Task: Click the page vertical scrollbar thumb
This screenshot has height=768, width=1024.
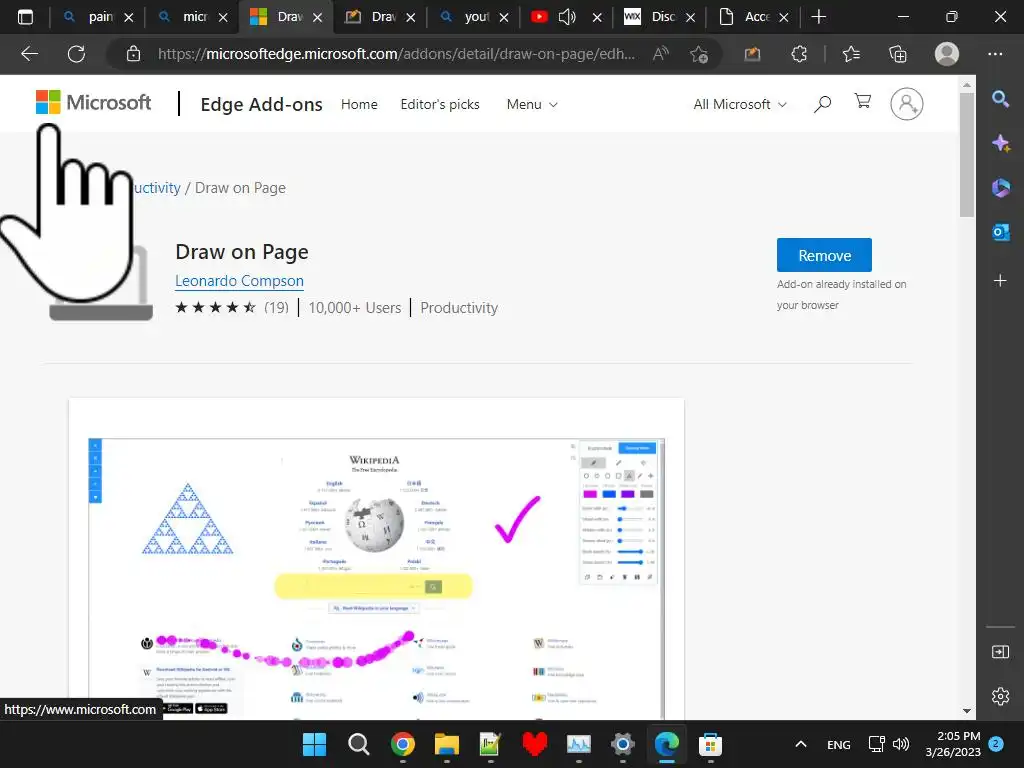Action: pyautogui.click(x=967, y=154)
